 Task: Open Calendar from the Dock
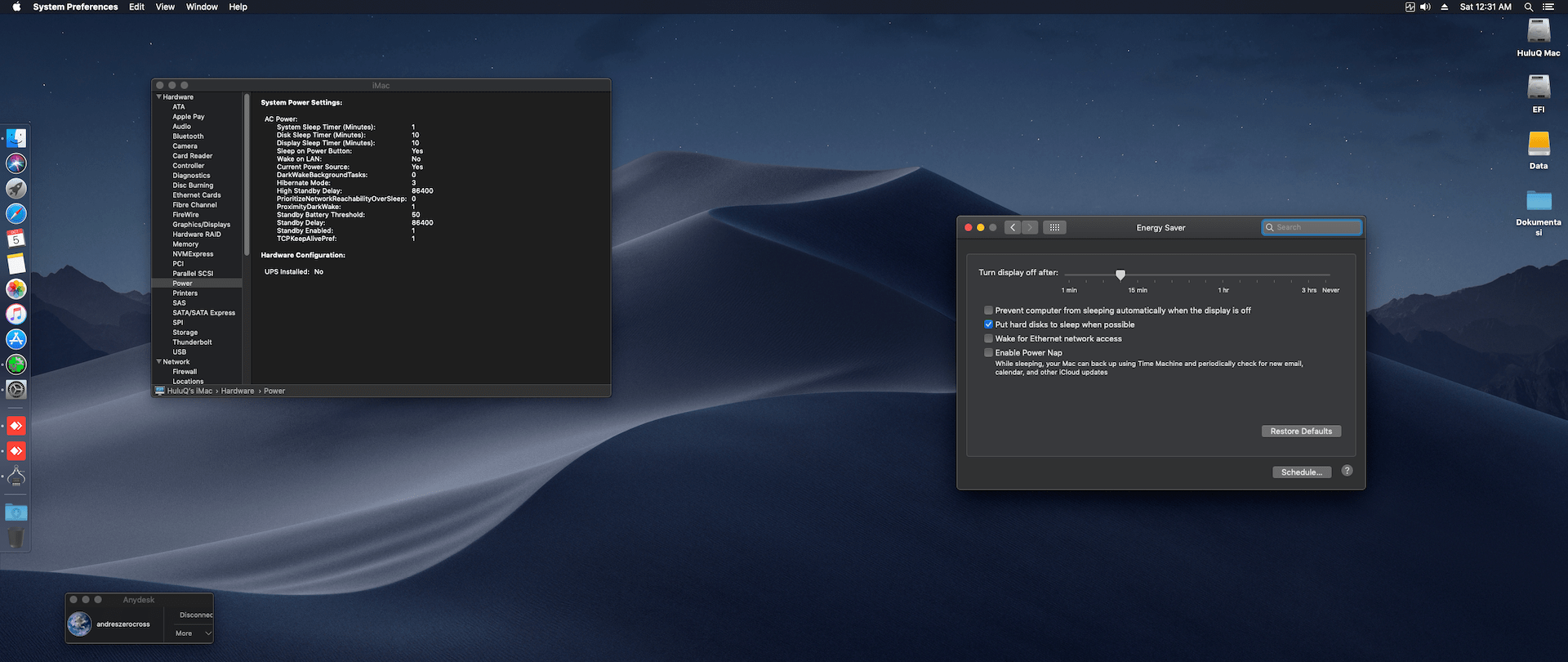click(x=16, y=239)
